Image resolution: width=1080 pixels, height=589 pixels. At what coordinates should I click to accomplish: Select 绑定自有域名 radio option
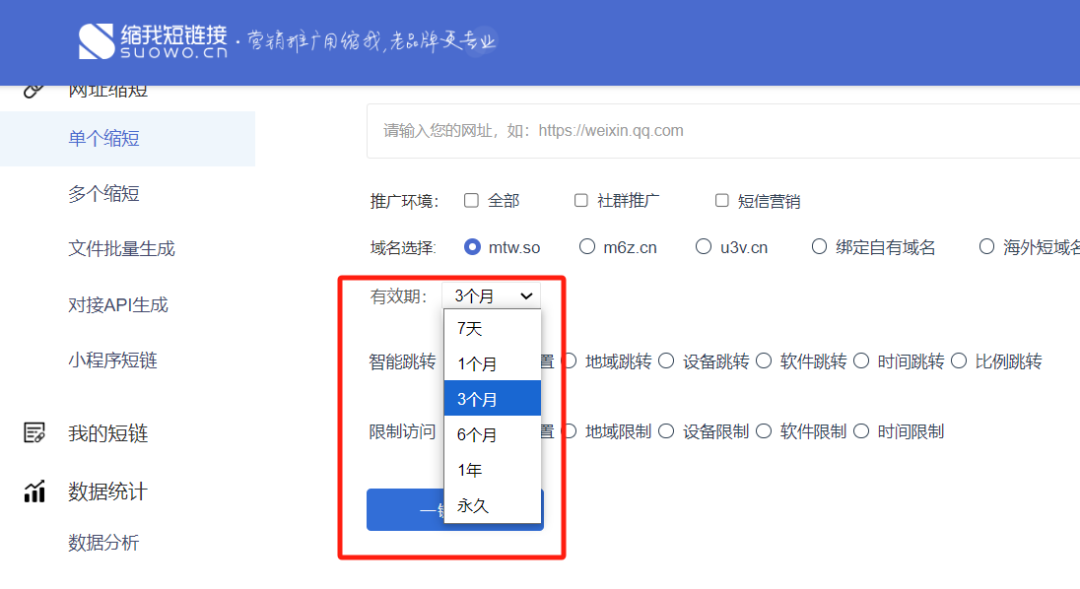point(819,247)
